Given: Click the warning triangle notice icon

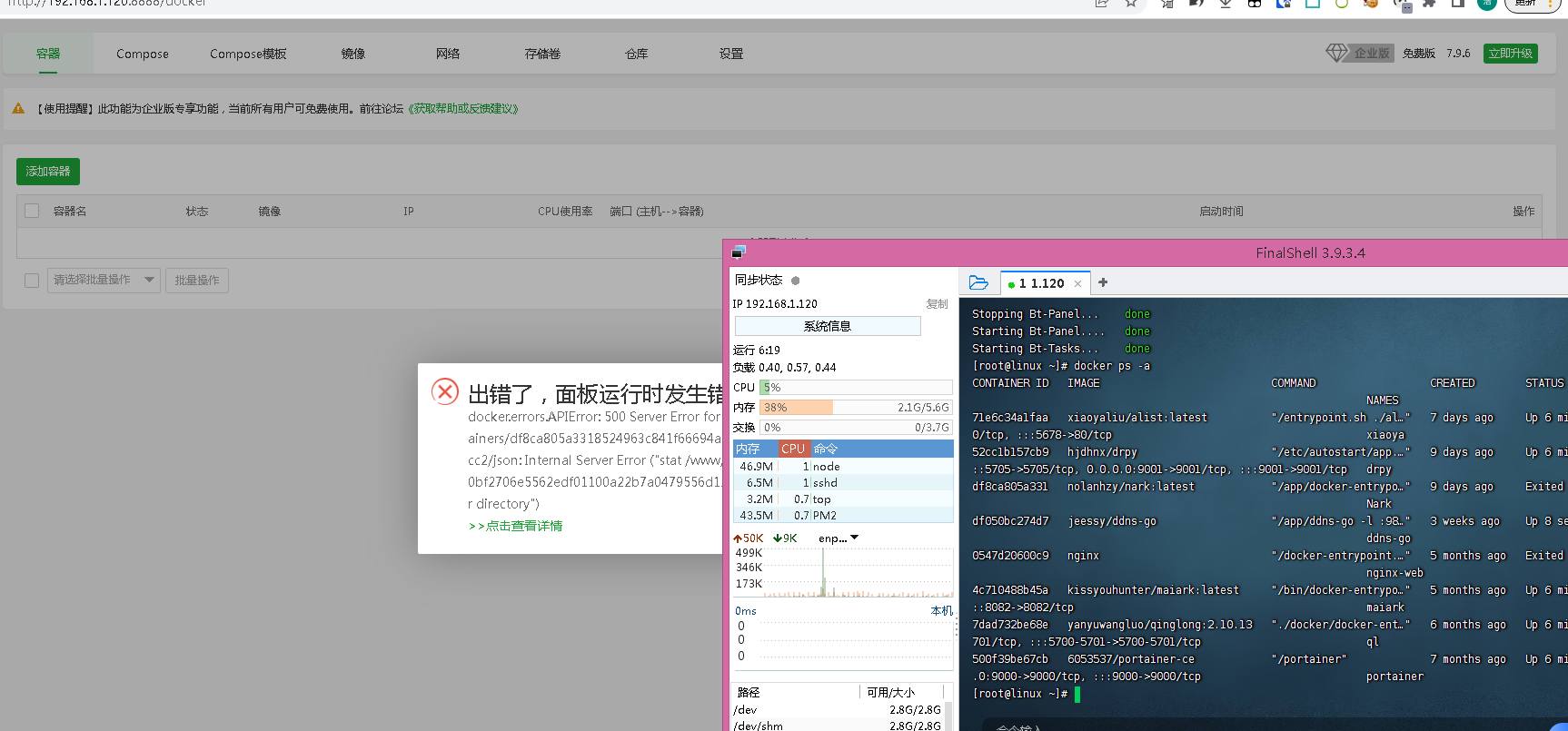Looking at the screenshot, I should tap(18, 108).
